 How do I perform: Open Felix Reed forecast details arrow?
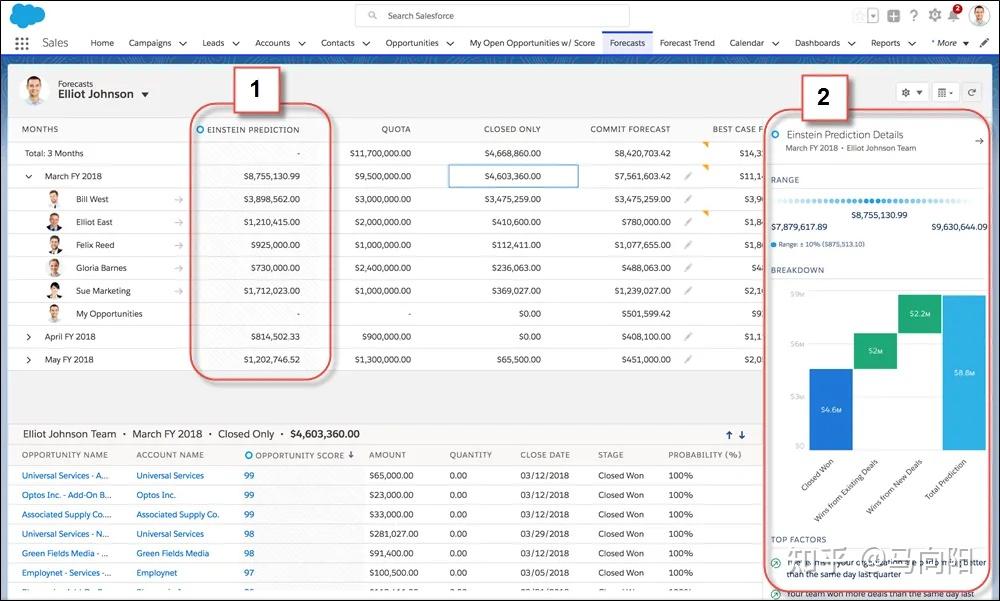179,246
